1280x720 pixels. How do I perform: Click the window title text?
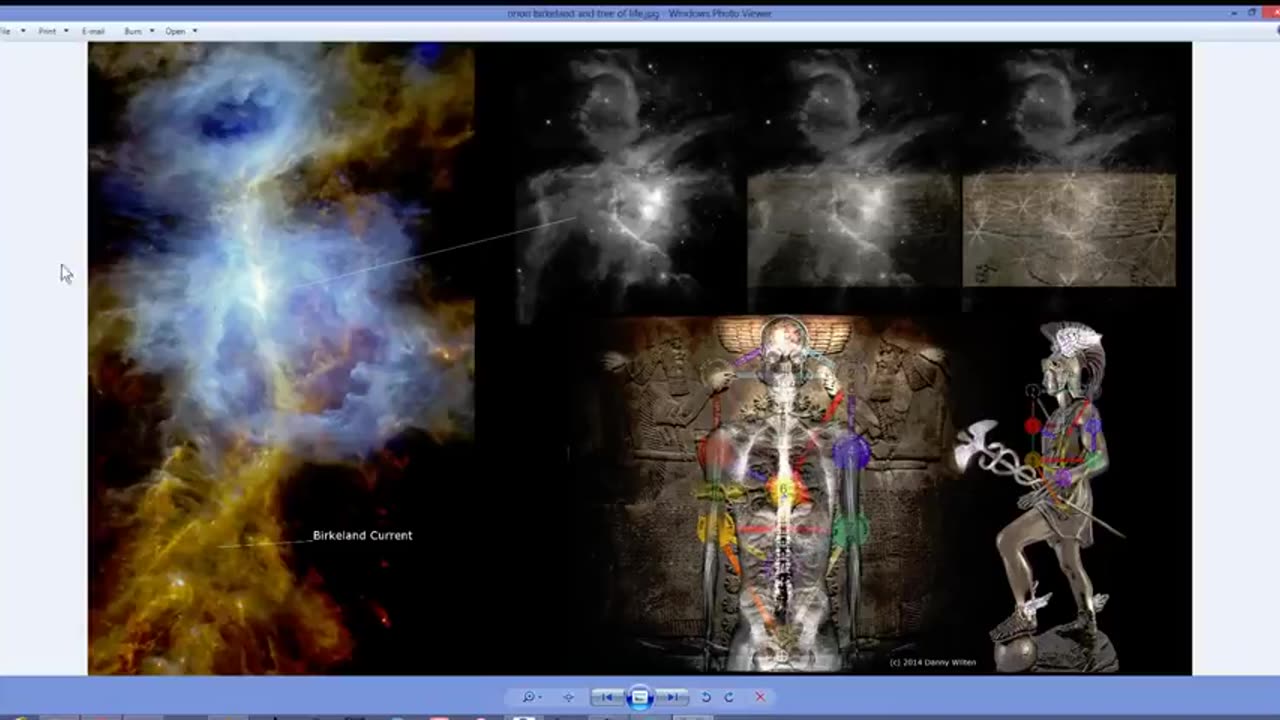pos(639,13)
